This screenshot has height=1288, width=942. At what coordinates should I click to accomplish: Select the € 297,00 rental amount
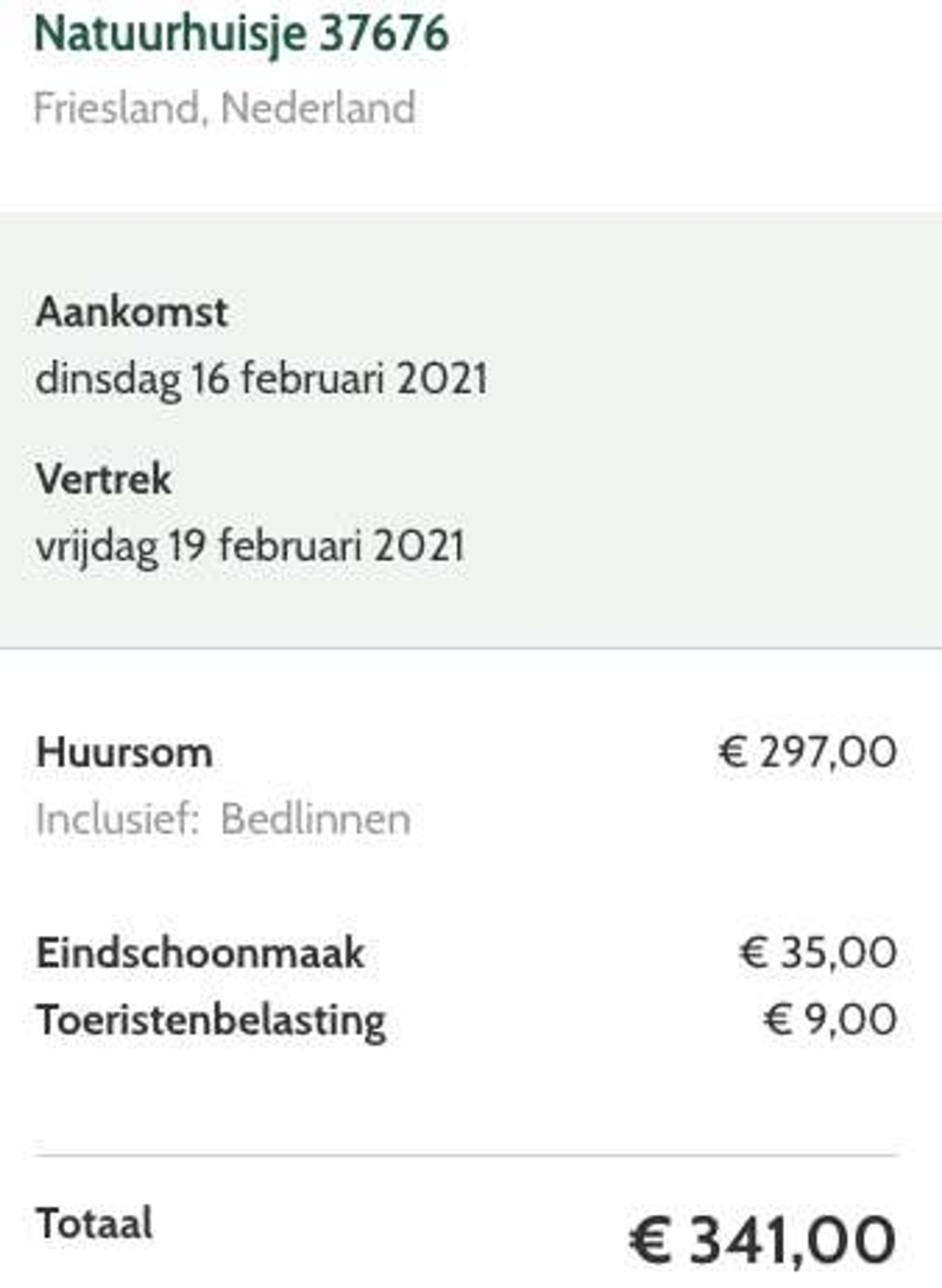pyautogui.click(x=807, y=752)
